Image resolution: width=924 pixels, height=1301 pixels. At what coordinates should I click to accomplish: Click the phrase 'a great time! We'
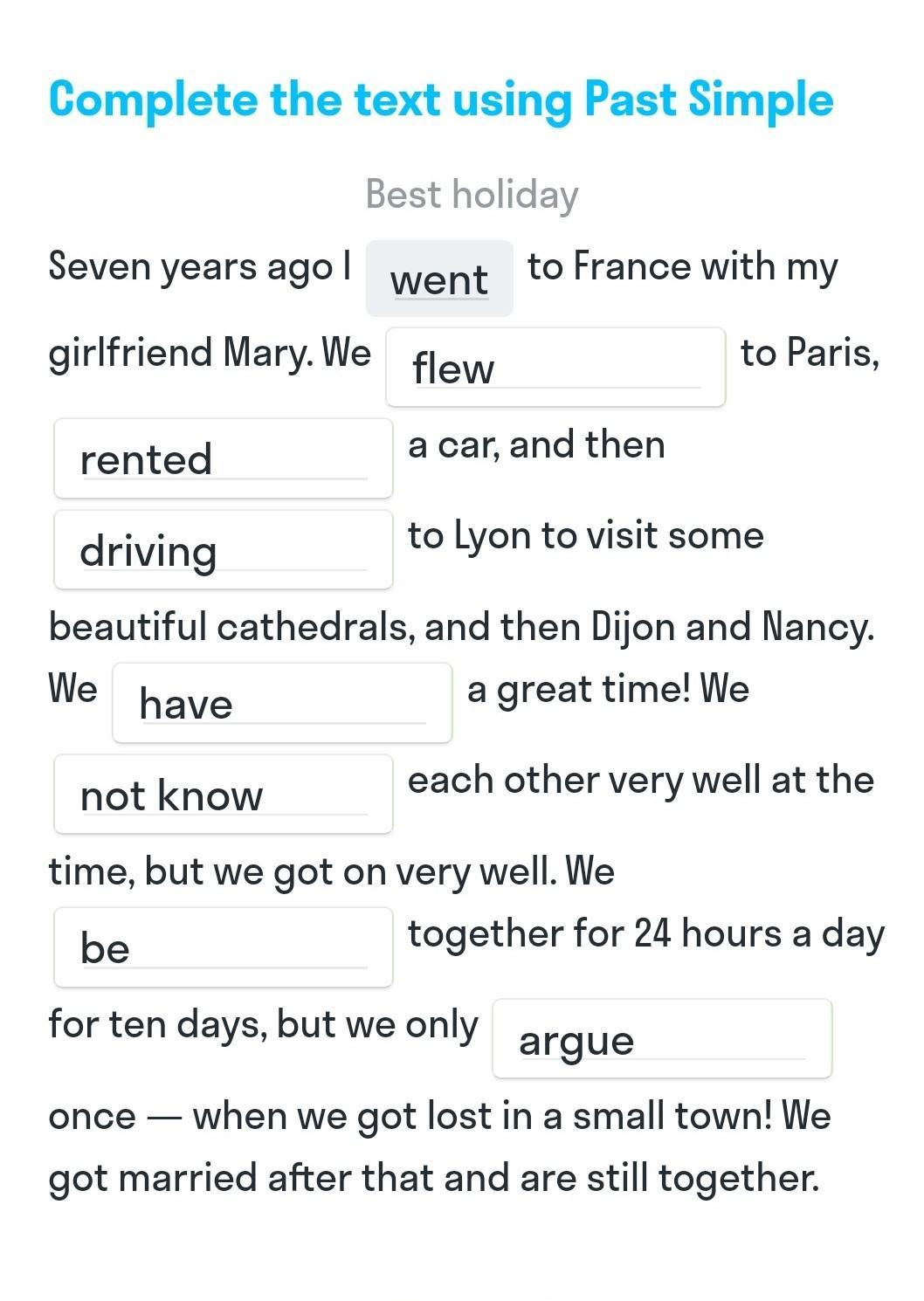608,689
